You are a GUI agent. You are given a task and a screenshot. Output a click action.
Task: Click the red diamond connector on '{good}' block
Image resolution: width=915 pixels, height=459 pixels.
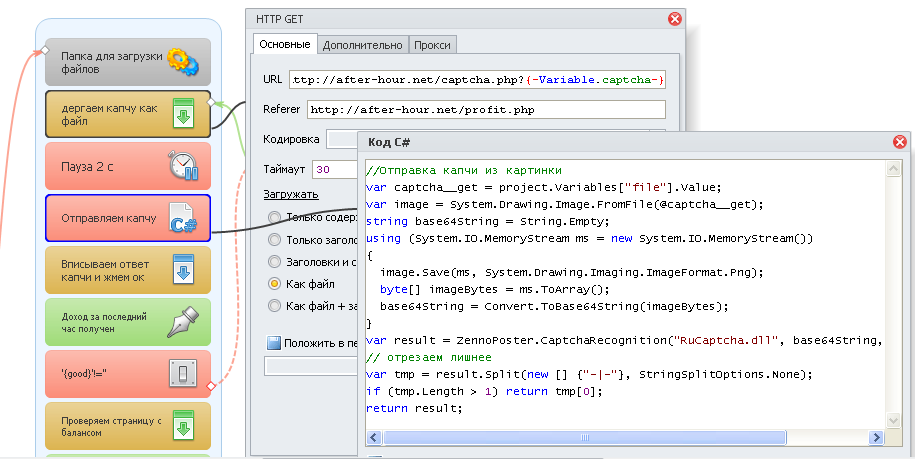click(211, 386)
